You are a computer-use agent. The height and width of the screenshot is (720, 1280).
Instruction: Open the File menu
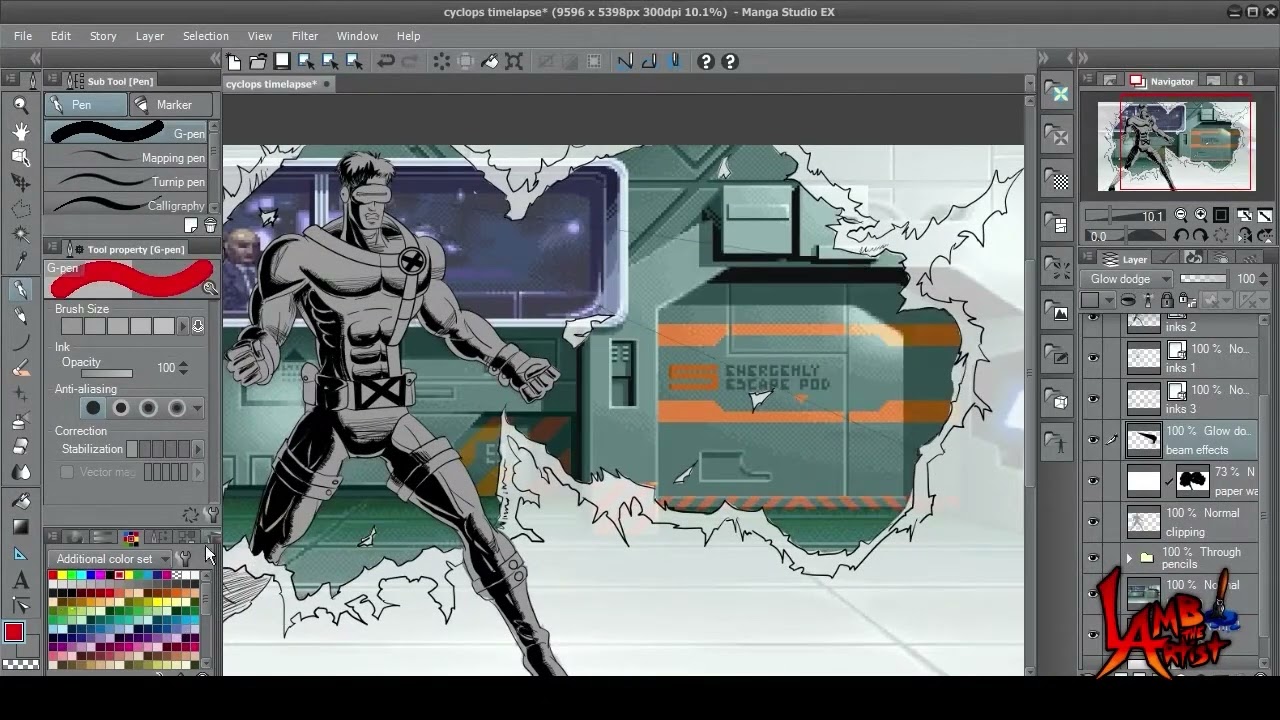23,36
